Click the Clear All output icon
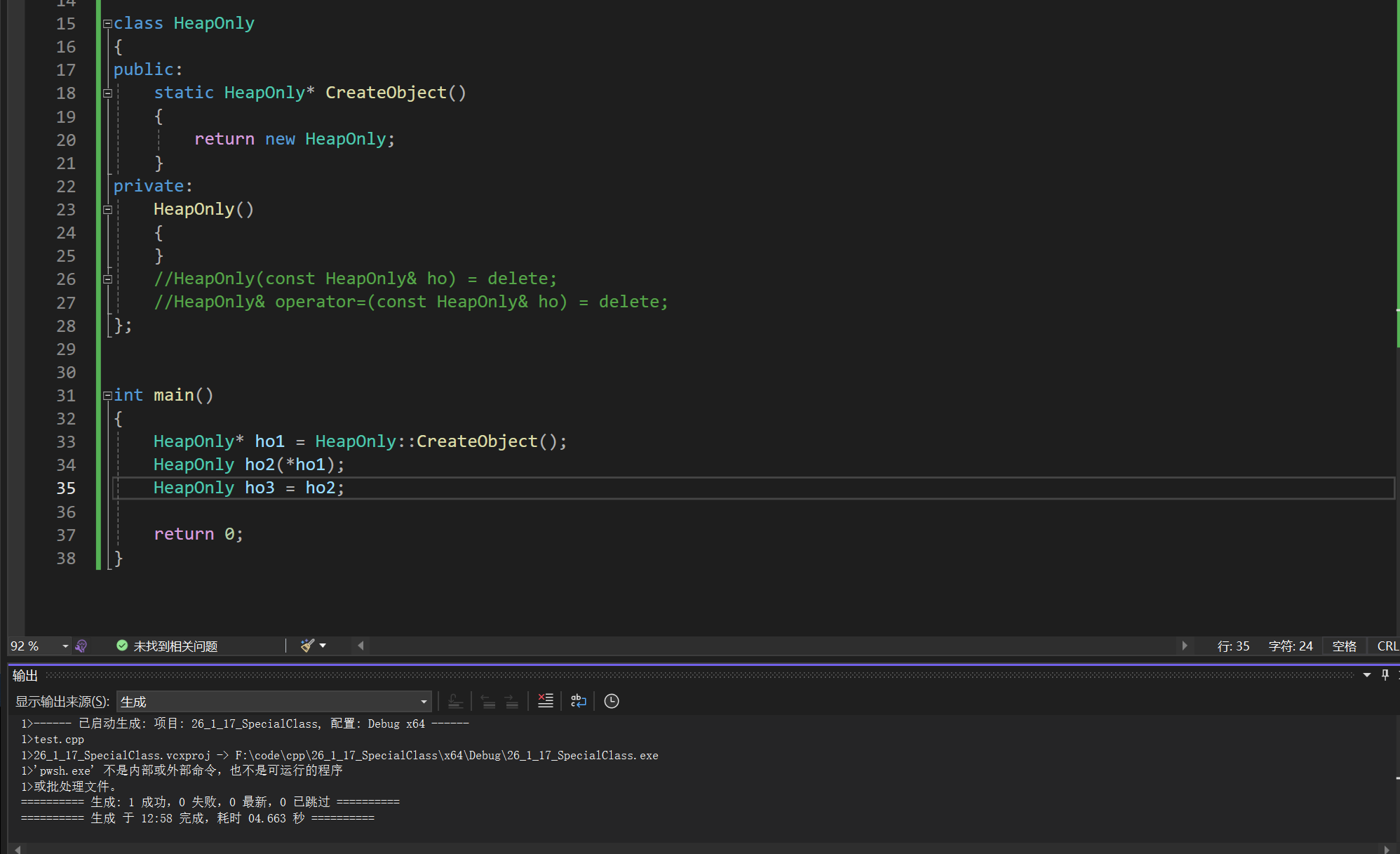Screen dimensions: 1400x854 coord(545,701)
